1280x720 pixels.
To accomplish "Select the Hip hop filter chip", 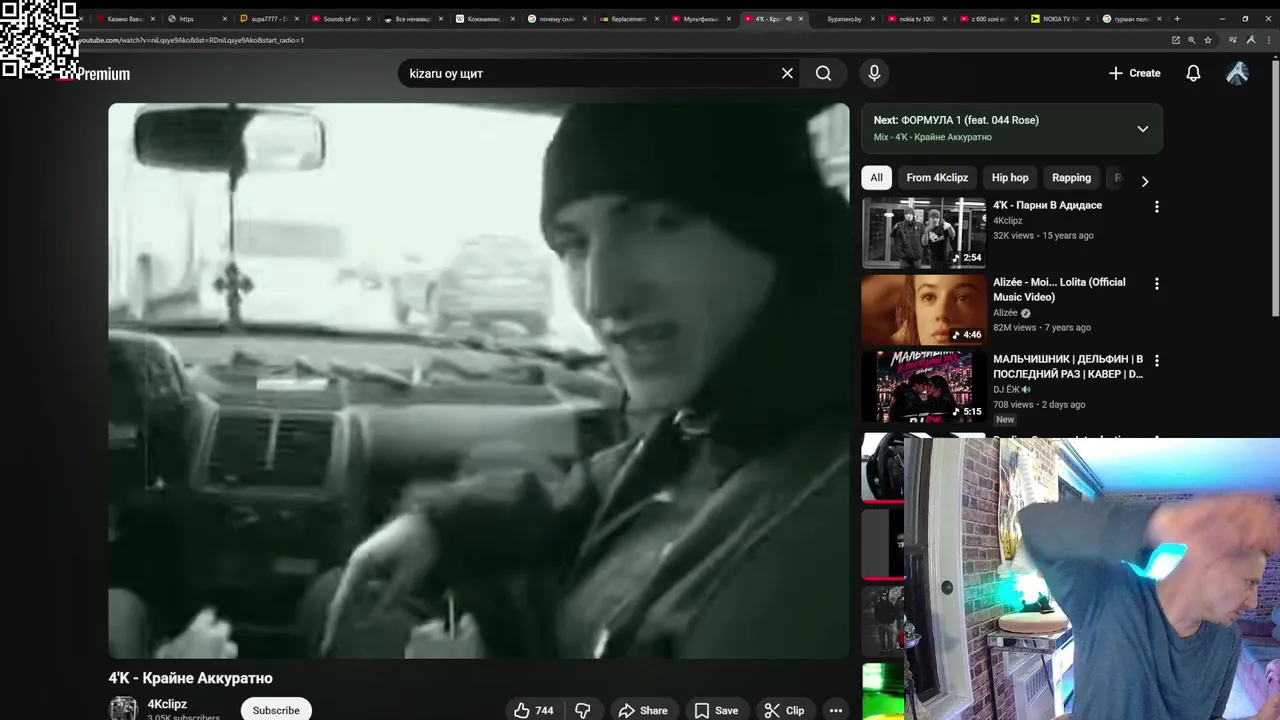I will 1010,178.
